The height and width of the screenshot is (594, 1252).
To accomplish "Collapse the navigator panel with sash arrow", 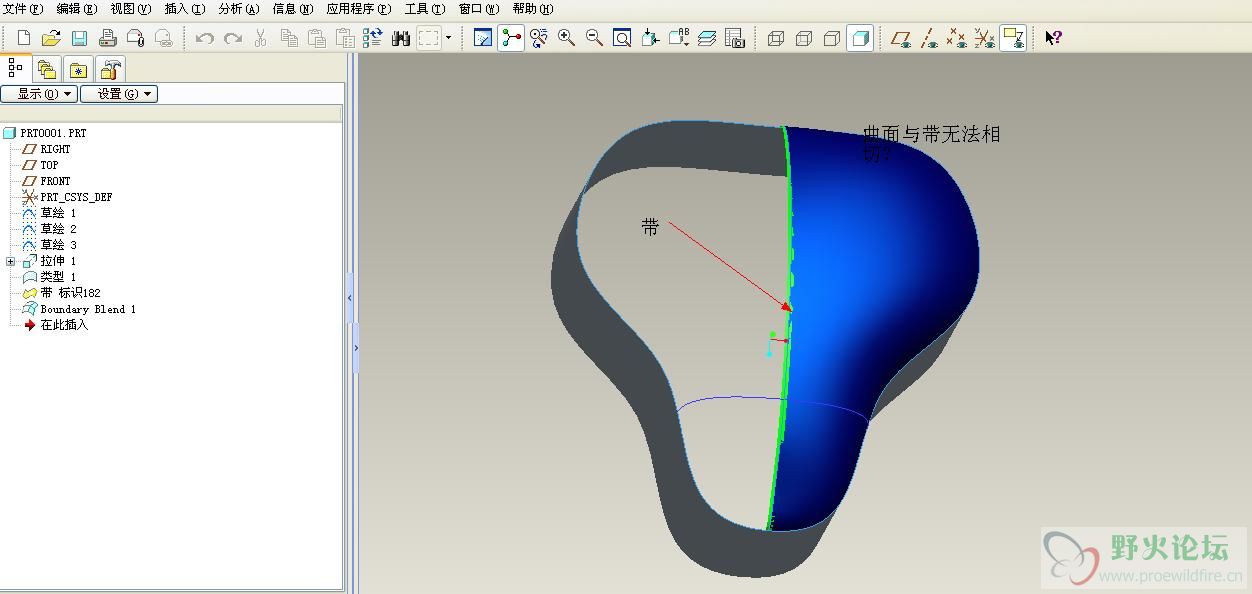I will coord(349,298).
